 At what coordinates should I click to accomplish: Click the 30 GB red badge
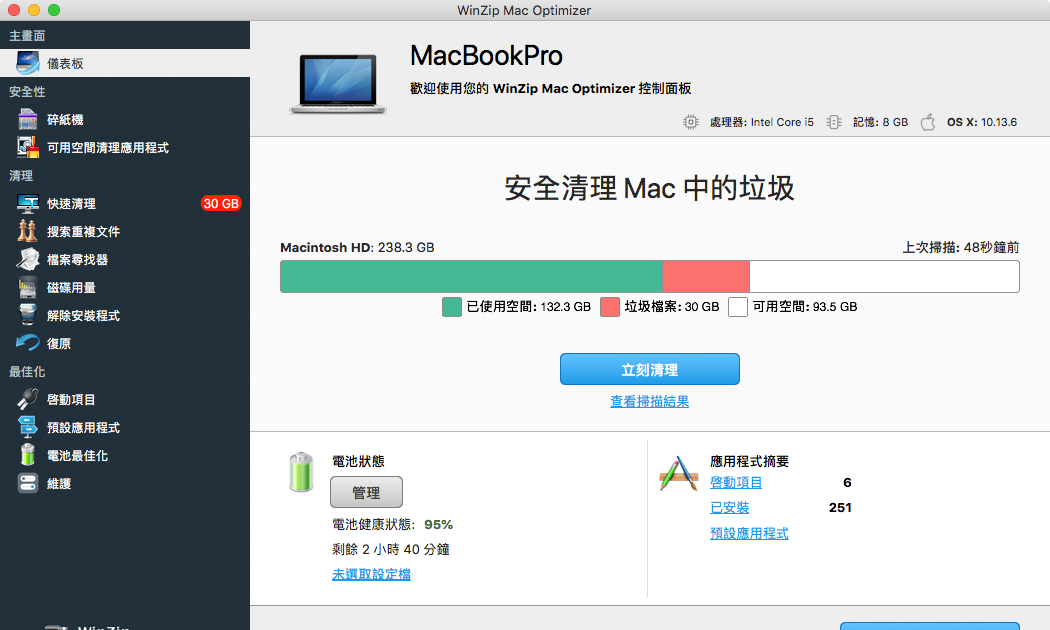click(x=221, y=204)
